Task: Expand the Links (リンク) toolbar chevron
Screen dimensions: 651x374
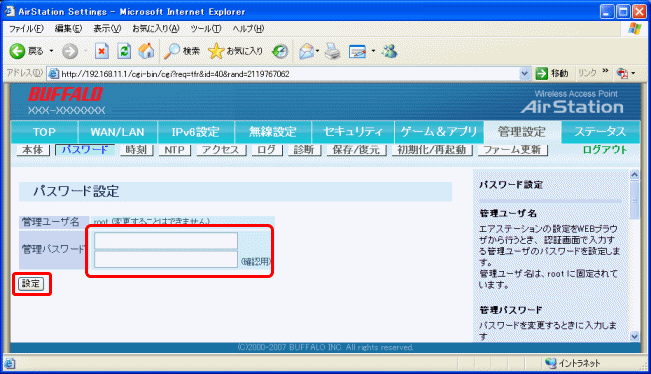Action: tap(605, 71)
